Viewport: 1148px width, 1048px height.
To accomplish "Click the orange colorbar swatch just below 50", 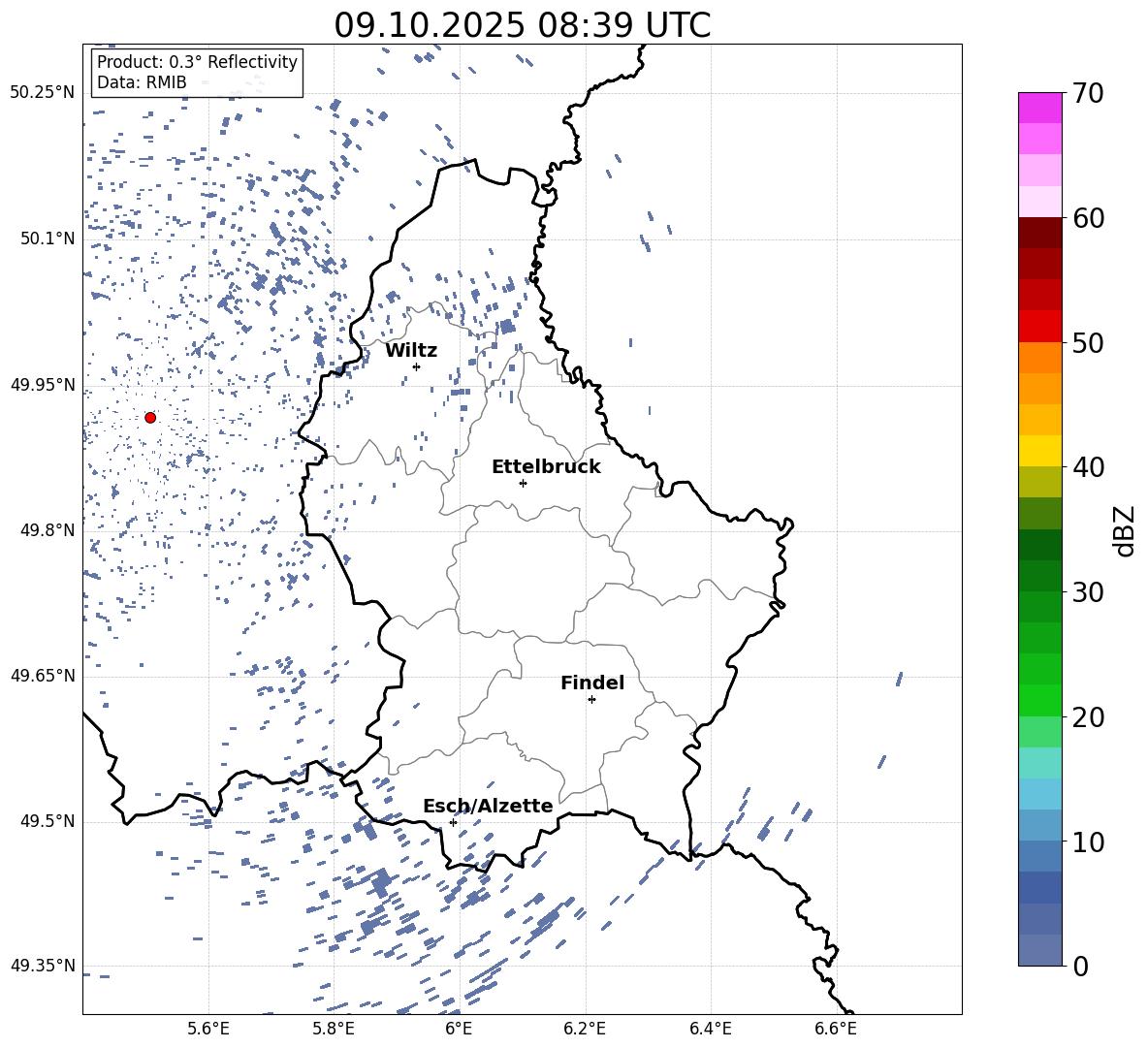I will click(1039, 357).
